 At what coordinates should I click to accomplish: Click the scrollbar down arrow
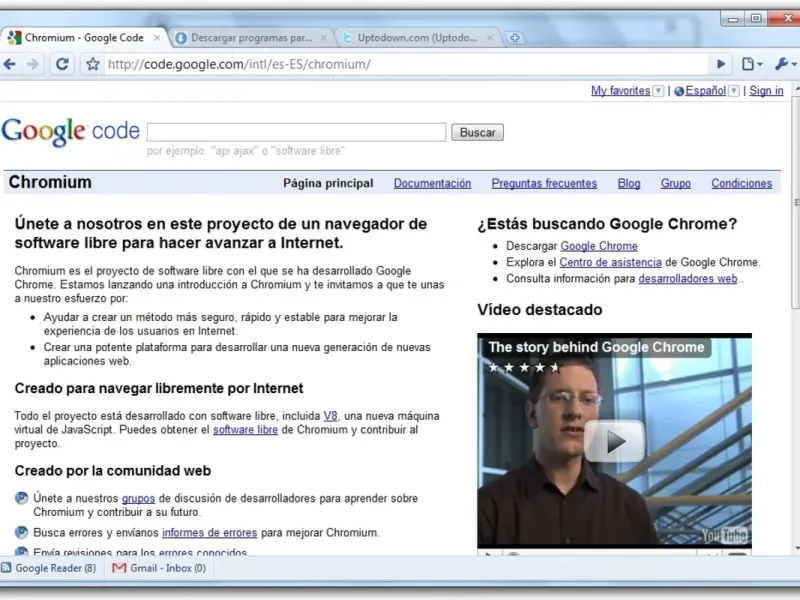[x=796, y=549]
